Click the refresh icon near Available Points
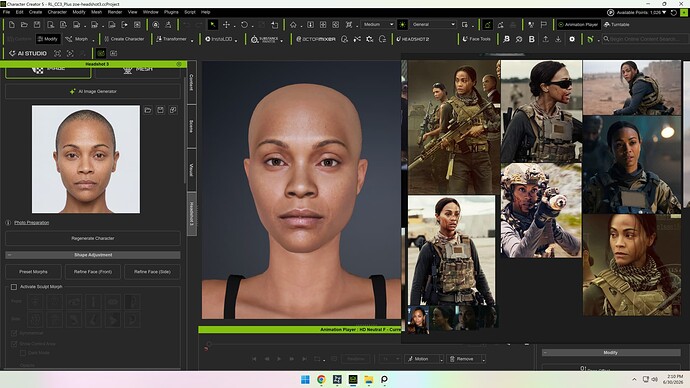 673,13
